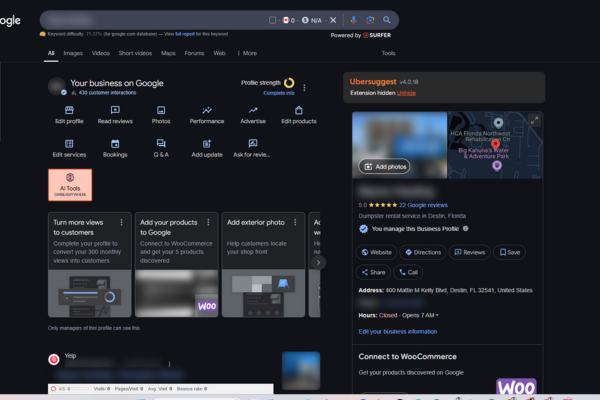Open the Bookings shortcut
The image size is (600, 400).
115,149
